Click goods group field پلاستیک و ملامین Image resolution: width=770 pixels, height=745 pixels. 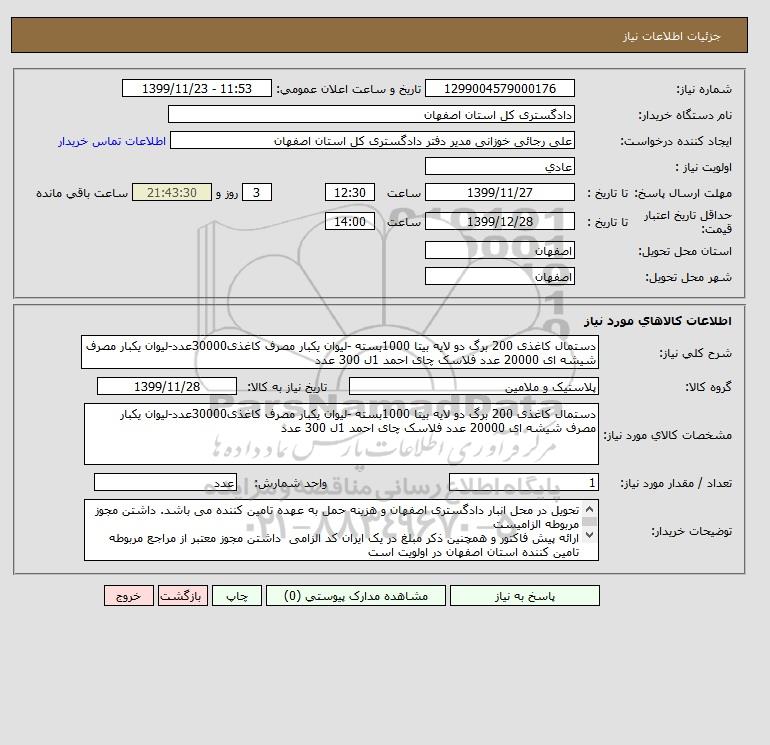(x=474, y=386)
